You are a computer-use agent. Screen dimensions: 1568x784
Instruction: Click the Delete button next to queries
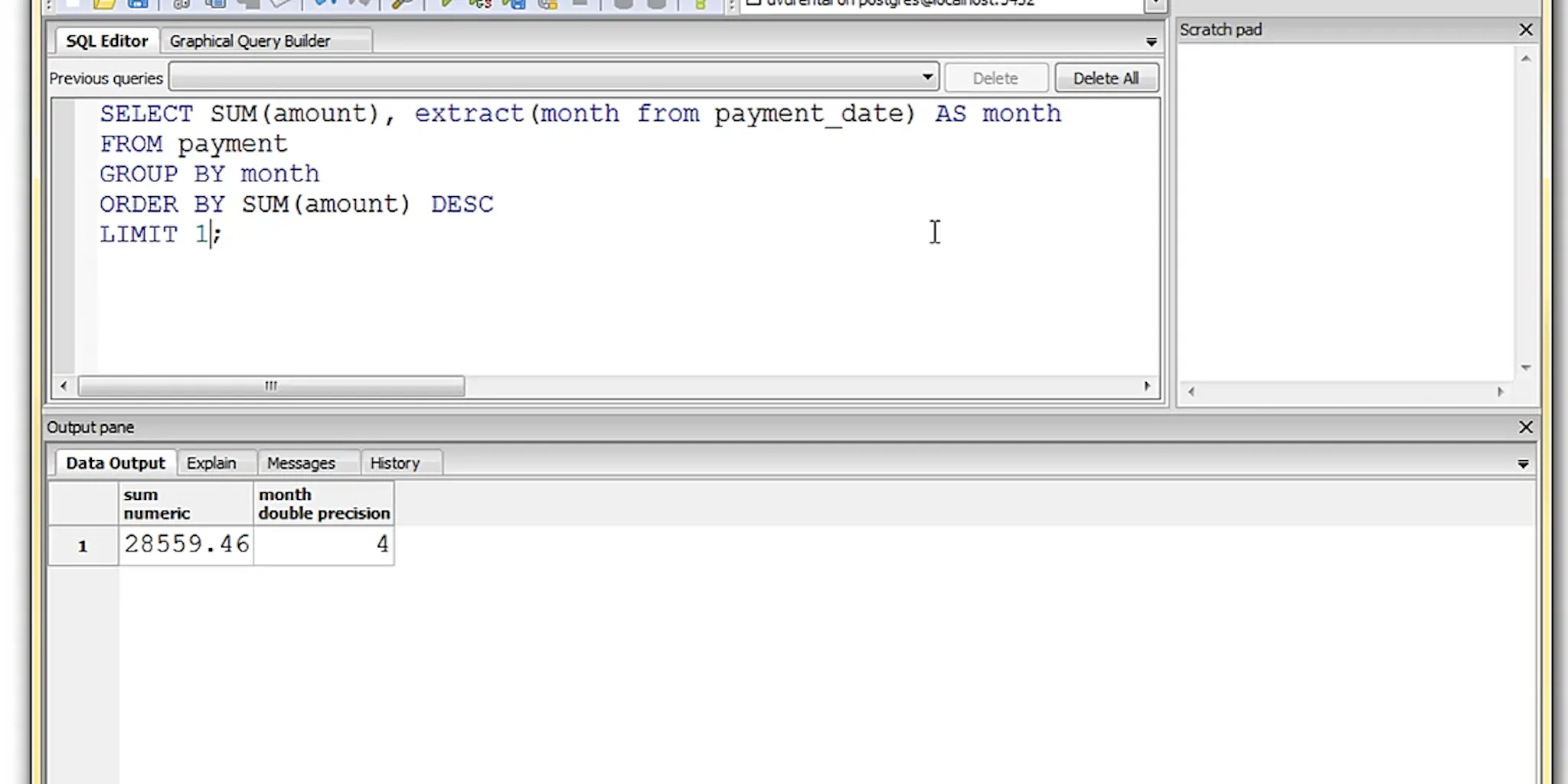[x=995, y=77]
